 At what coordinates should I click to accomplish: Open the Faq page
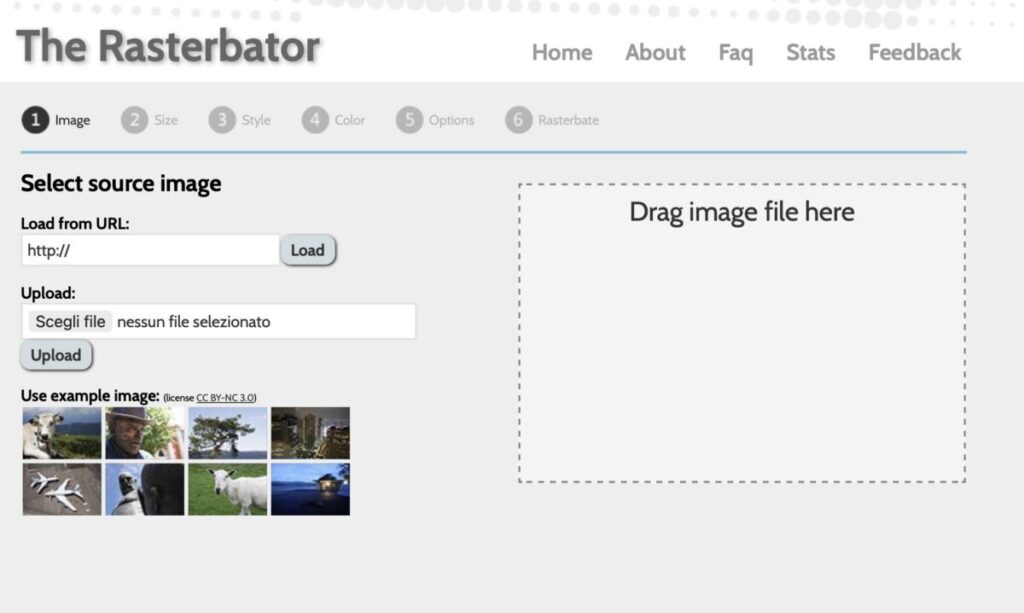pos(735,53)
